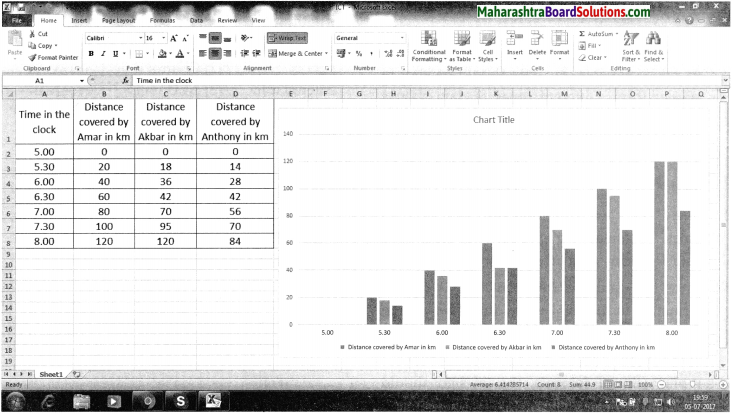The image size is (732, 414).
Task: Open Fill Color dropdown arrow
Action: pyautogui.click(x=170, y=54)
